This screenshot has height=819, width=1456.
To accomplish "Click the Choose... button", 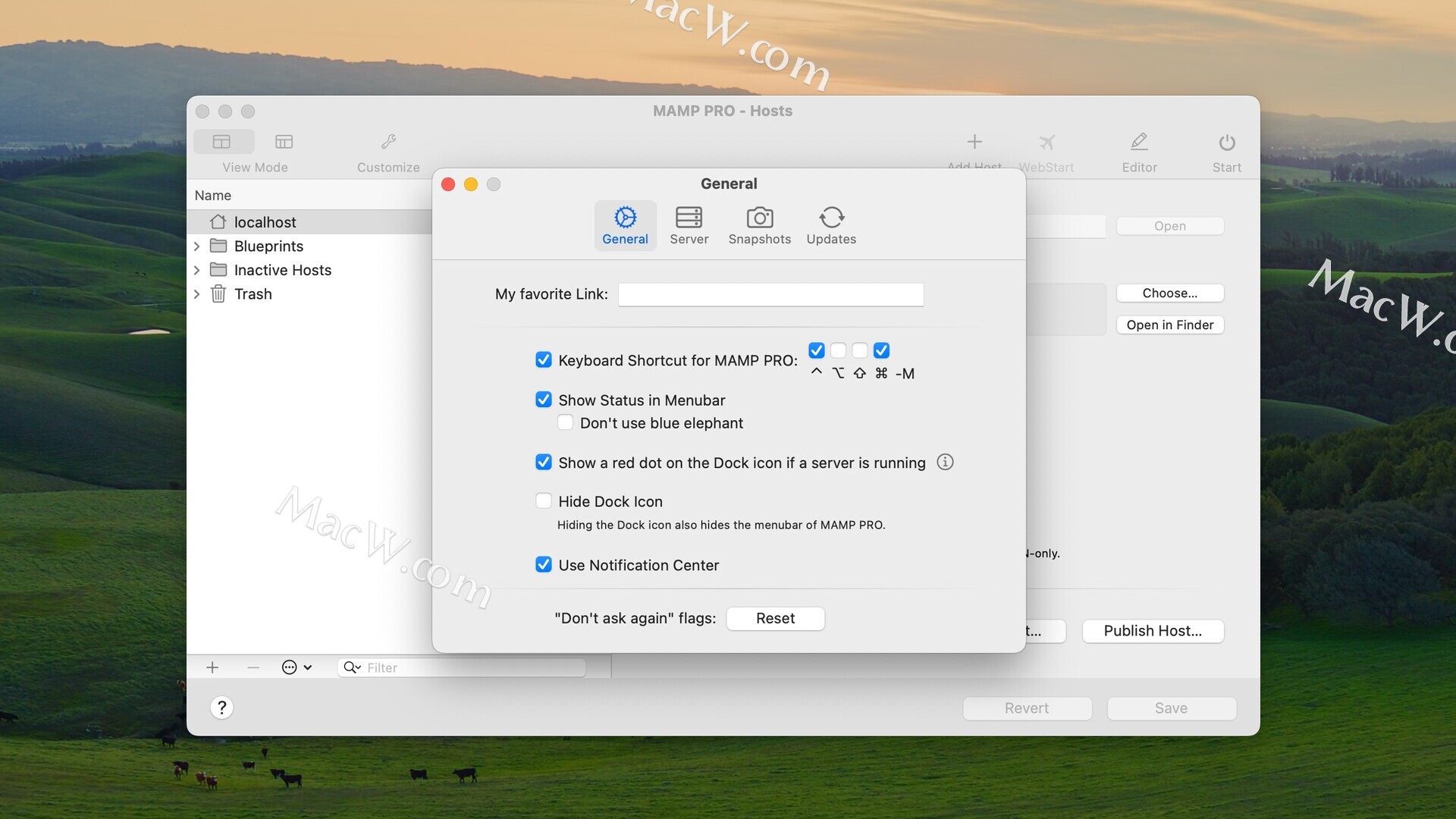I will (1169, 293).
